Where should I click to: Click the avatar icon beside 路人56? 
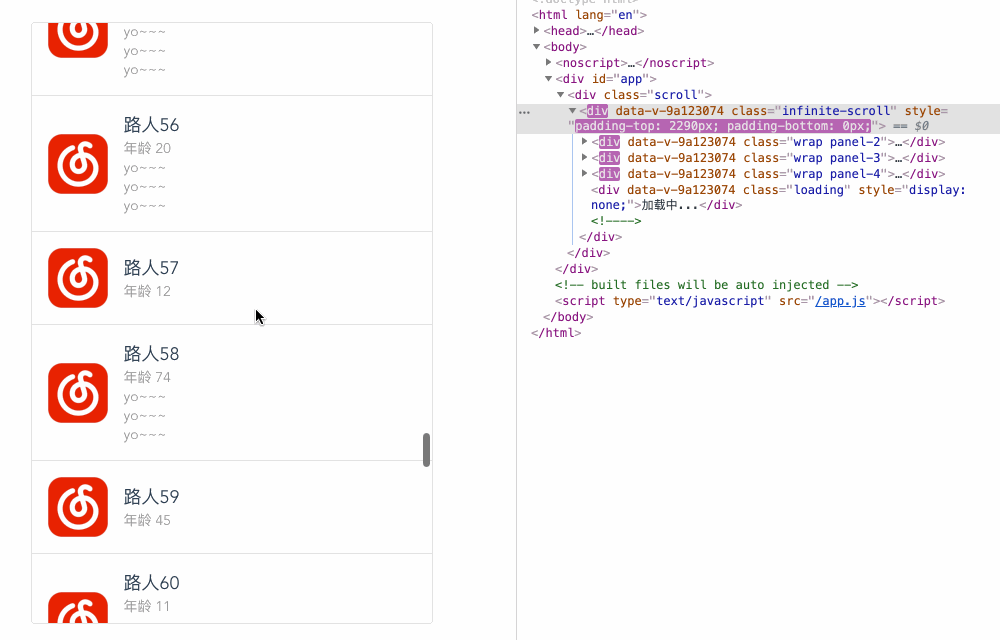point(78,164)
